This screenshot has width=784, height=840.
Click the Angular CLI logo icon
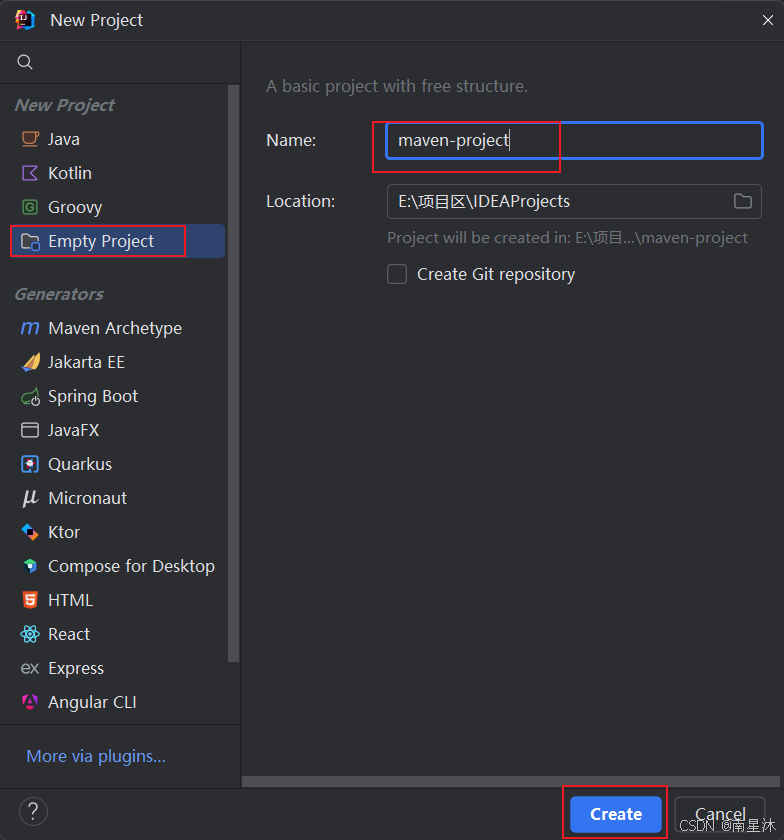coord(30,702)
